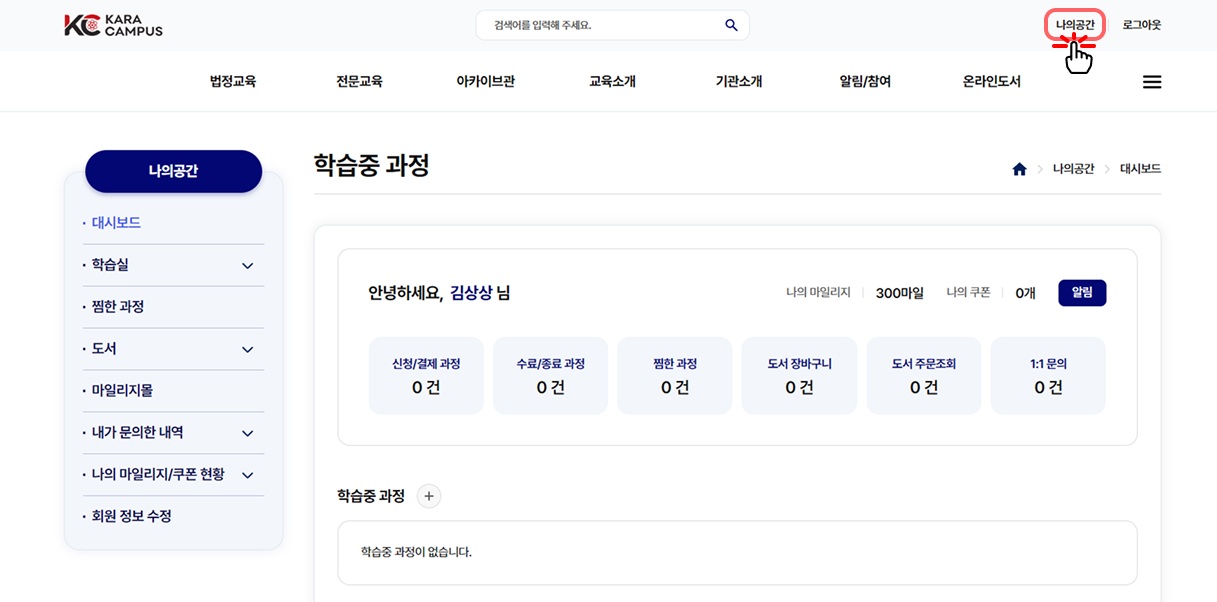Click the search magnifier icon

pyautogui.click(x=731, y=25)
